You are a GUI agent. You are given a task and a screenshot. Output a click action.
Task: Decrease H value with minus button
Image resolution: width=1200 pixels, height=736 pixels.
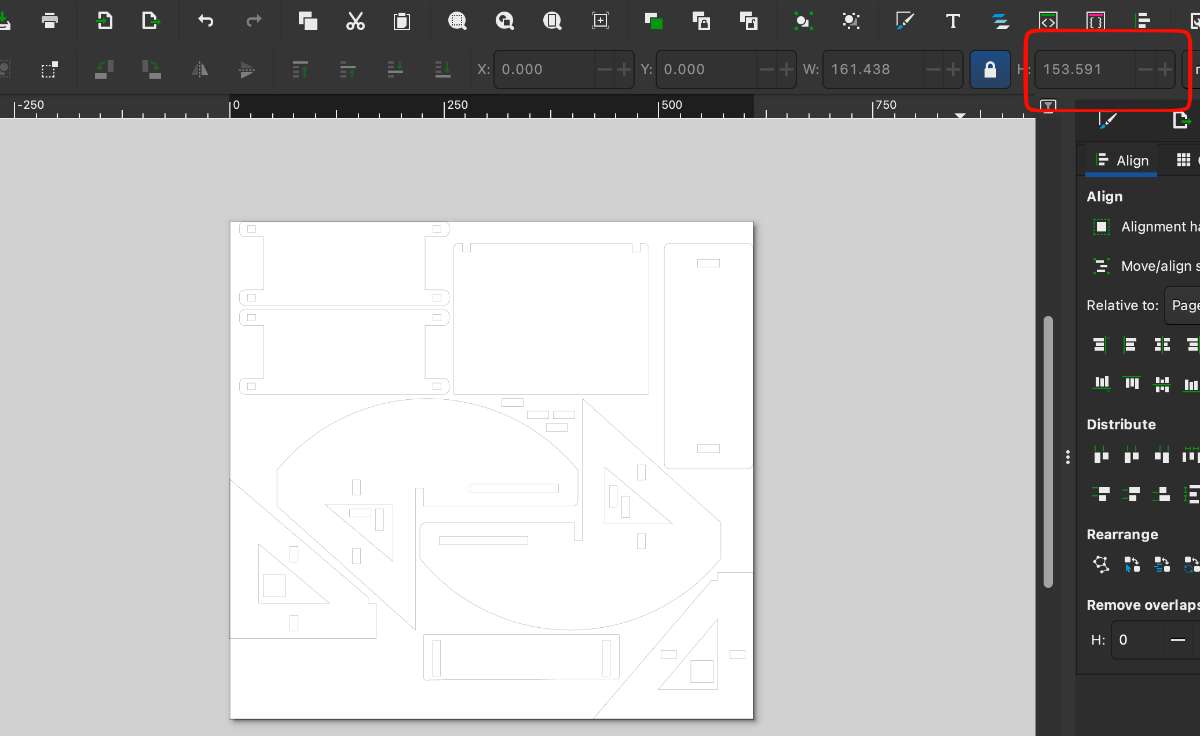1146,69
